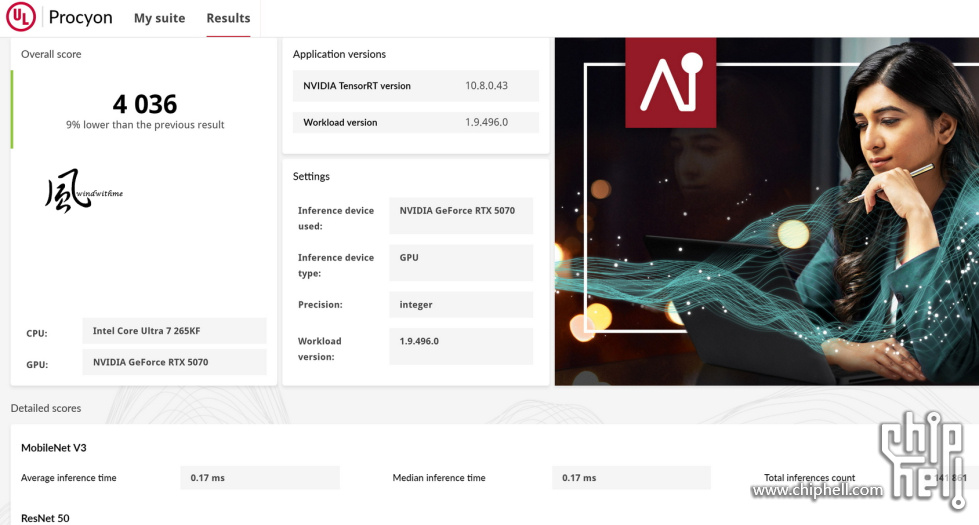Click the Application versions heading

click(x=339, y=54)
